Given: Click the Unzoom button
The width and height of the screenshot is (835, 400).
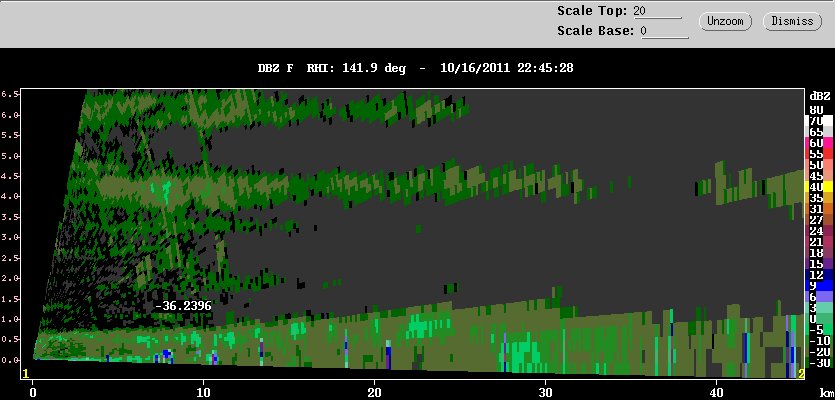Looking at the screenshot, I should 725,21.
